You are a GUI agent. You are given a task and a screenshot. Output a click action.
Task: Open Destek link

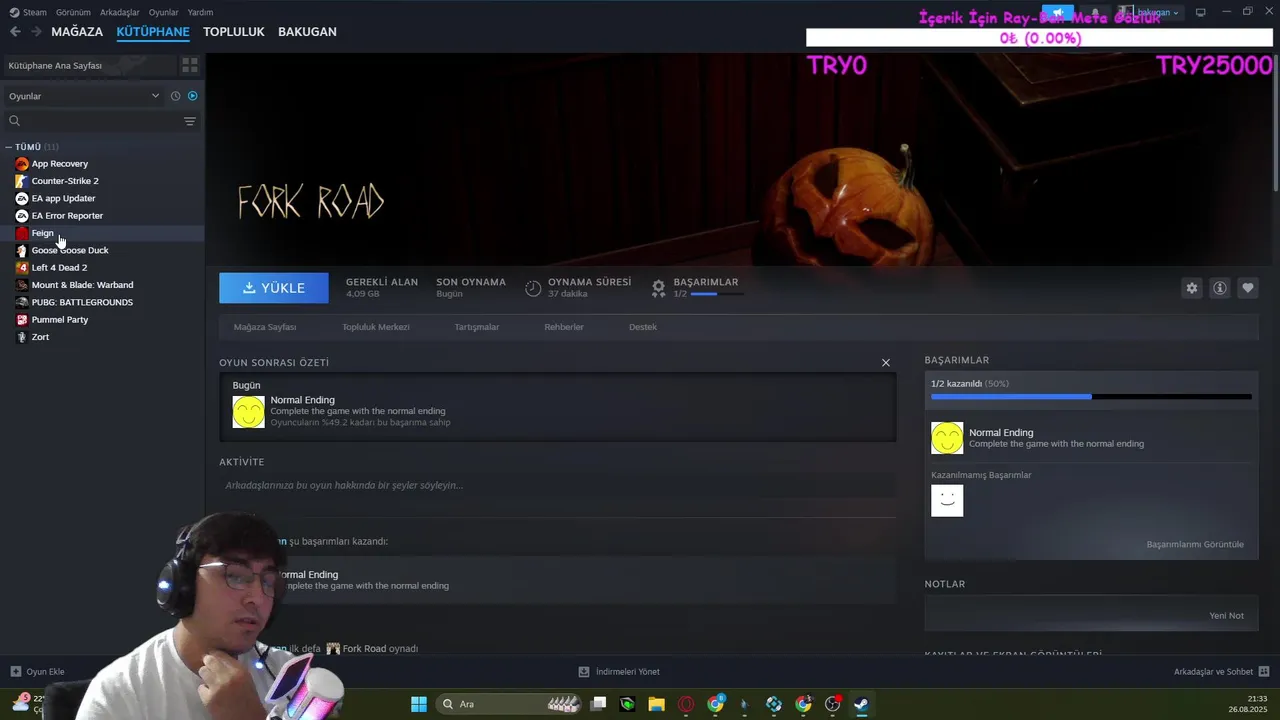click(643, 327)
